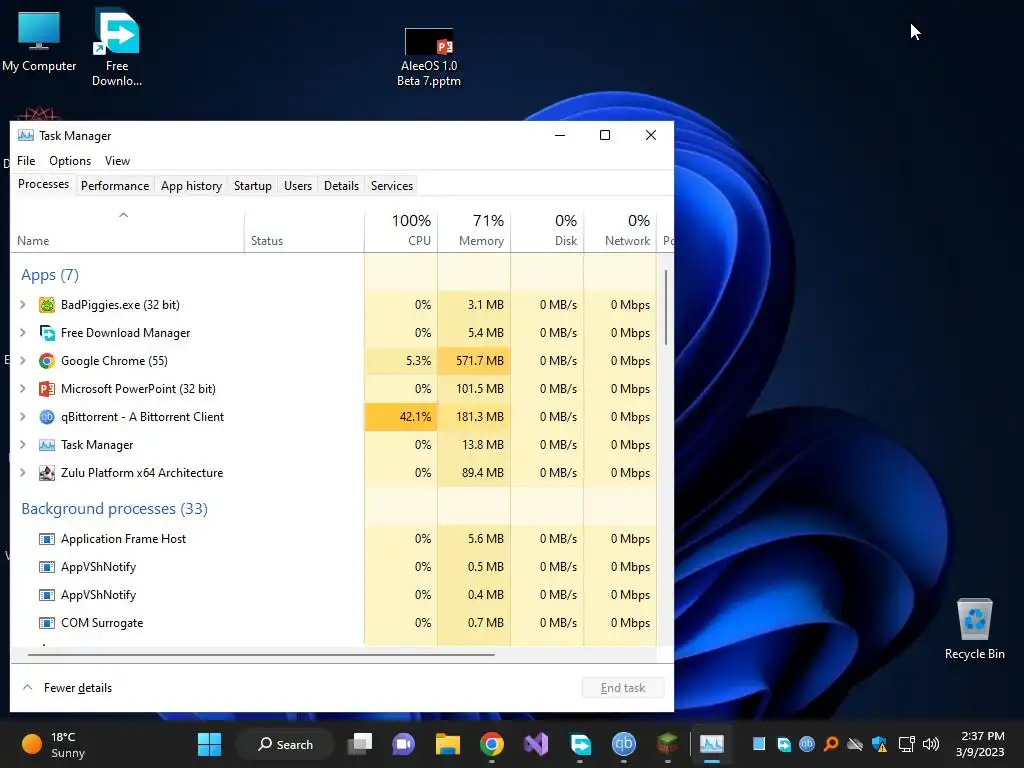Viewport: 1024px width, 768px height.
Task: Click the network tray icon
Action: tap(906, 744)
